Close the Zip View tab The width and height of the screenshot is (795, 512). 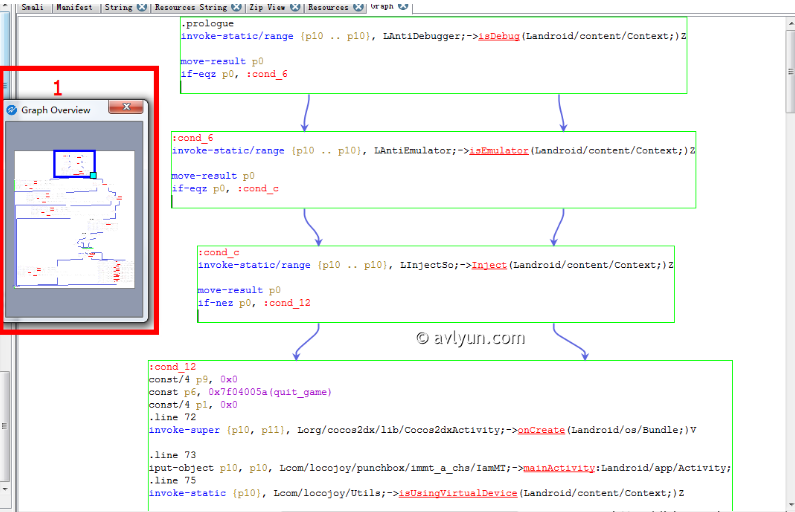294,7
